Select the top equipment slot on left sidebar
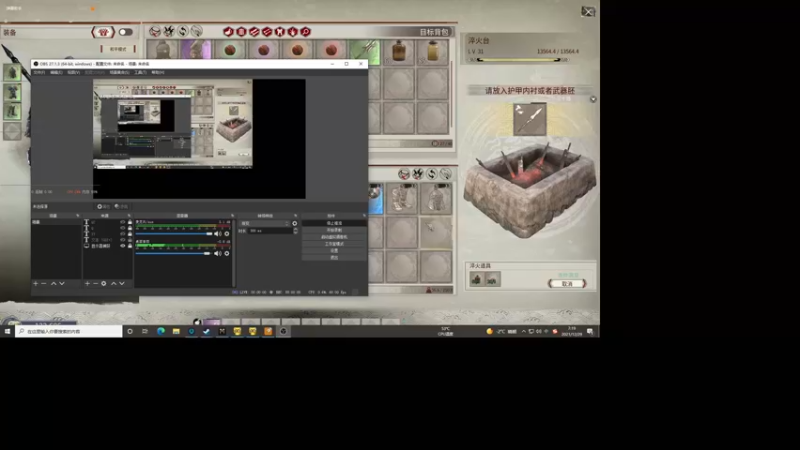The width and height of the screenshot is (800, 450). click(12, 72)
